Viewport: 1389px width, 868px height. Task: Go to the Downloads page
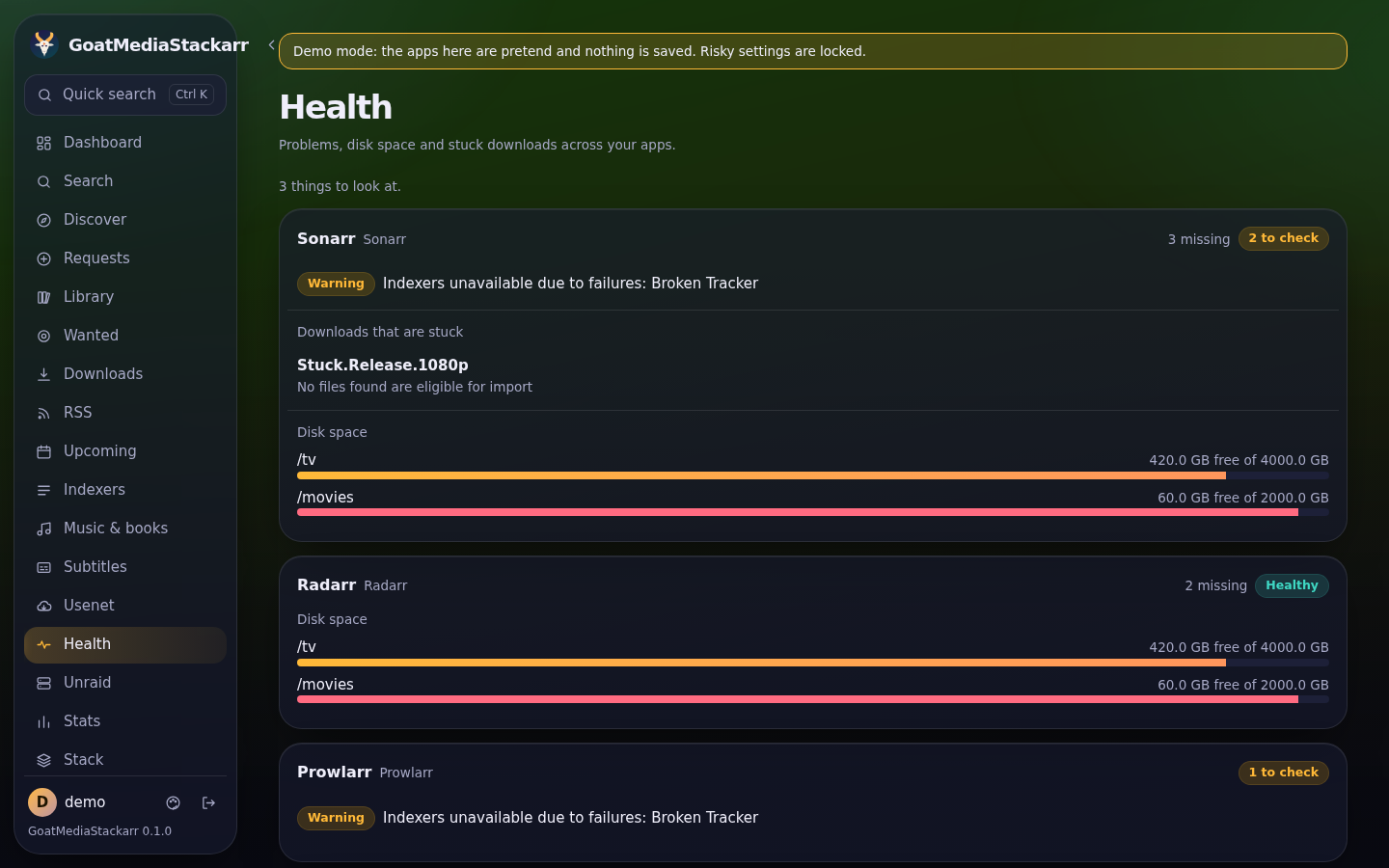(125, 374)
